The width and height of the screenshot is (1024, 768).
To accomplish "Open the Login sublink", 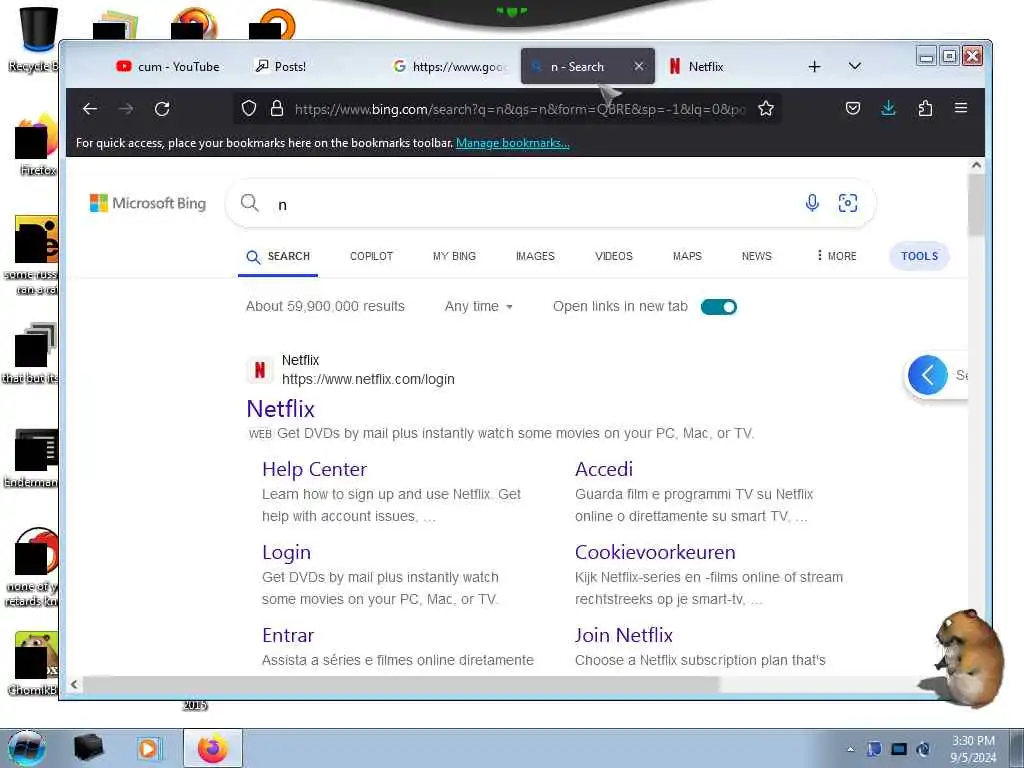I will pyautogui.click(x=286, y=552).
